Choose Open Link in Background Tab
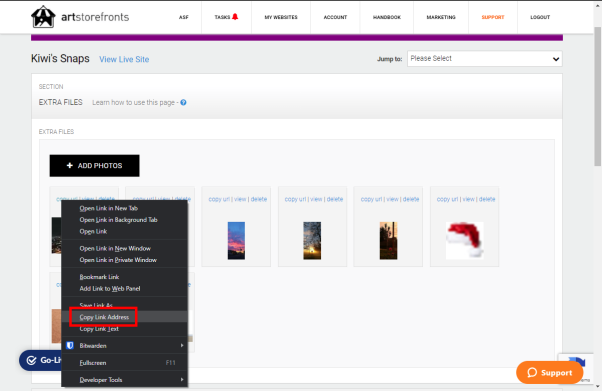This screenshot has width=602, height=391. (x=124, y=220)
